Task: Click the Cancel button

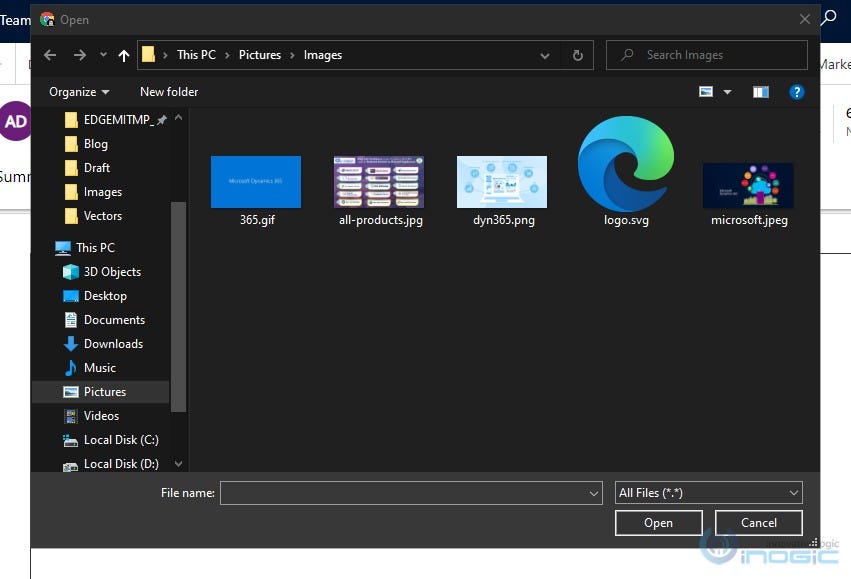Action: pyautogui.click(x=758, y=523)
